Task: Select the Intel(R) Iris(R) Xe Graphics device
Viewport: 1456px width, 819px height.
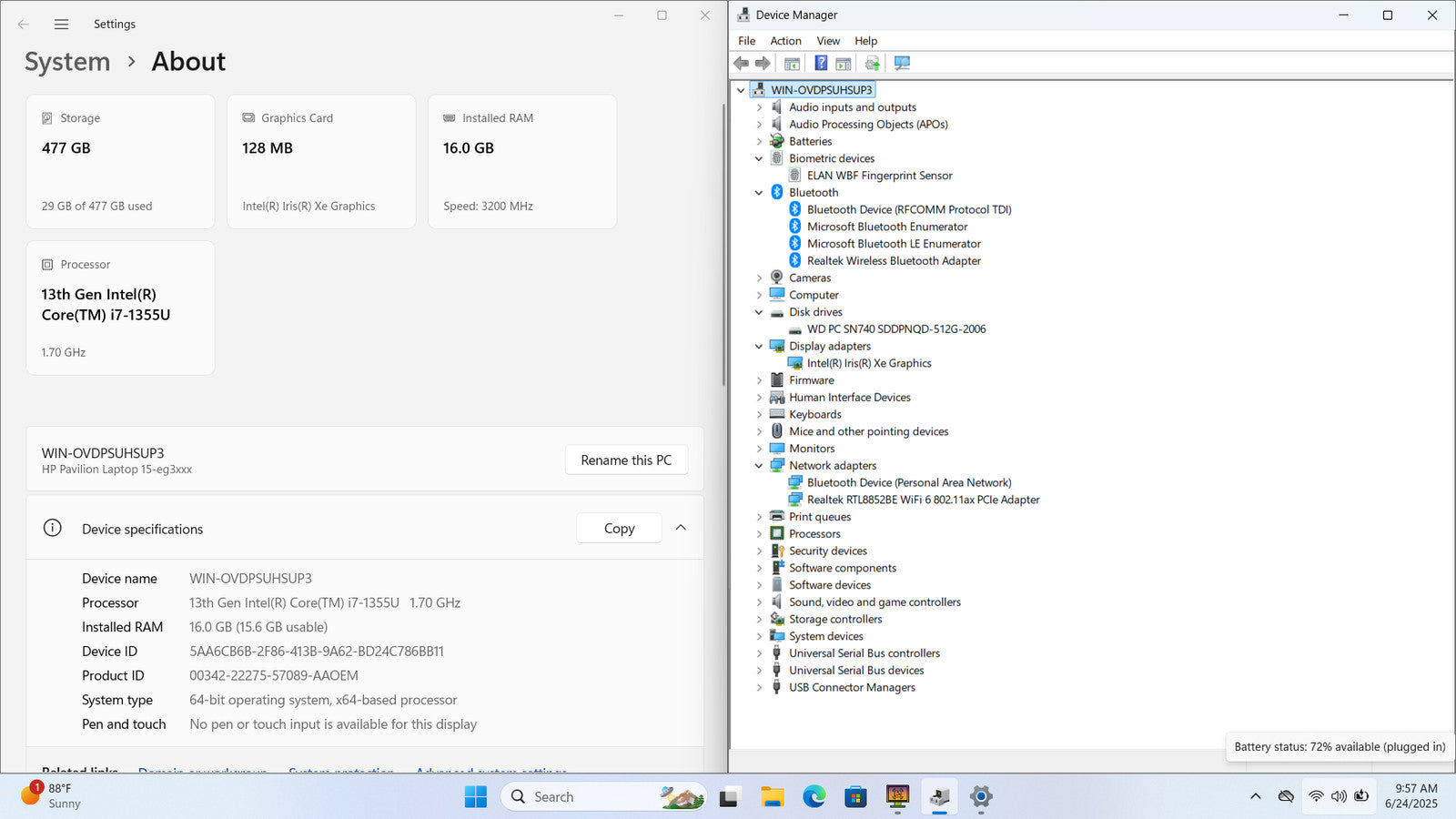Action: coord(868,363)
